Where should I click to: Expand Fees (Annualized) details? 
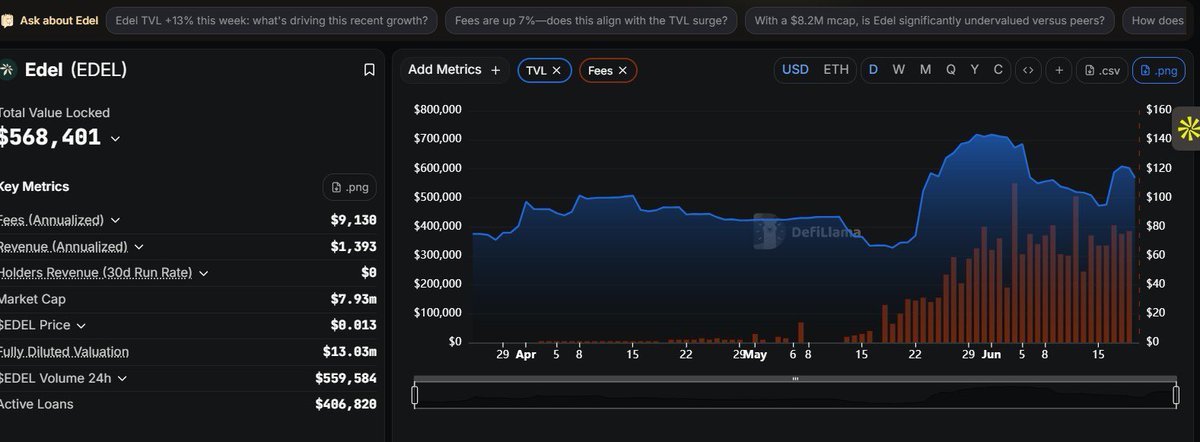(115, 220)
